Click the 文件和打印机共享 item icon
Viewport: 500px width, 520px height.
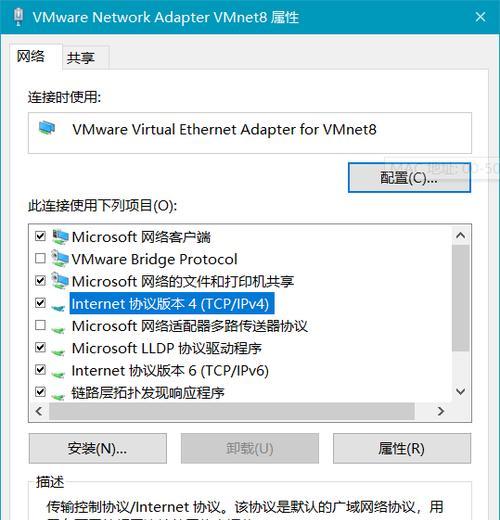(x=60, y=281)
